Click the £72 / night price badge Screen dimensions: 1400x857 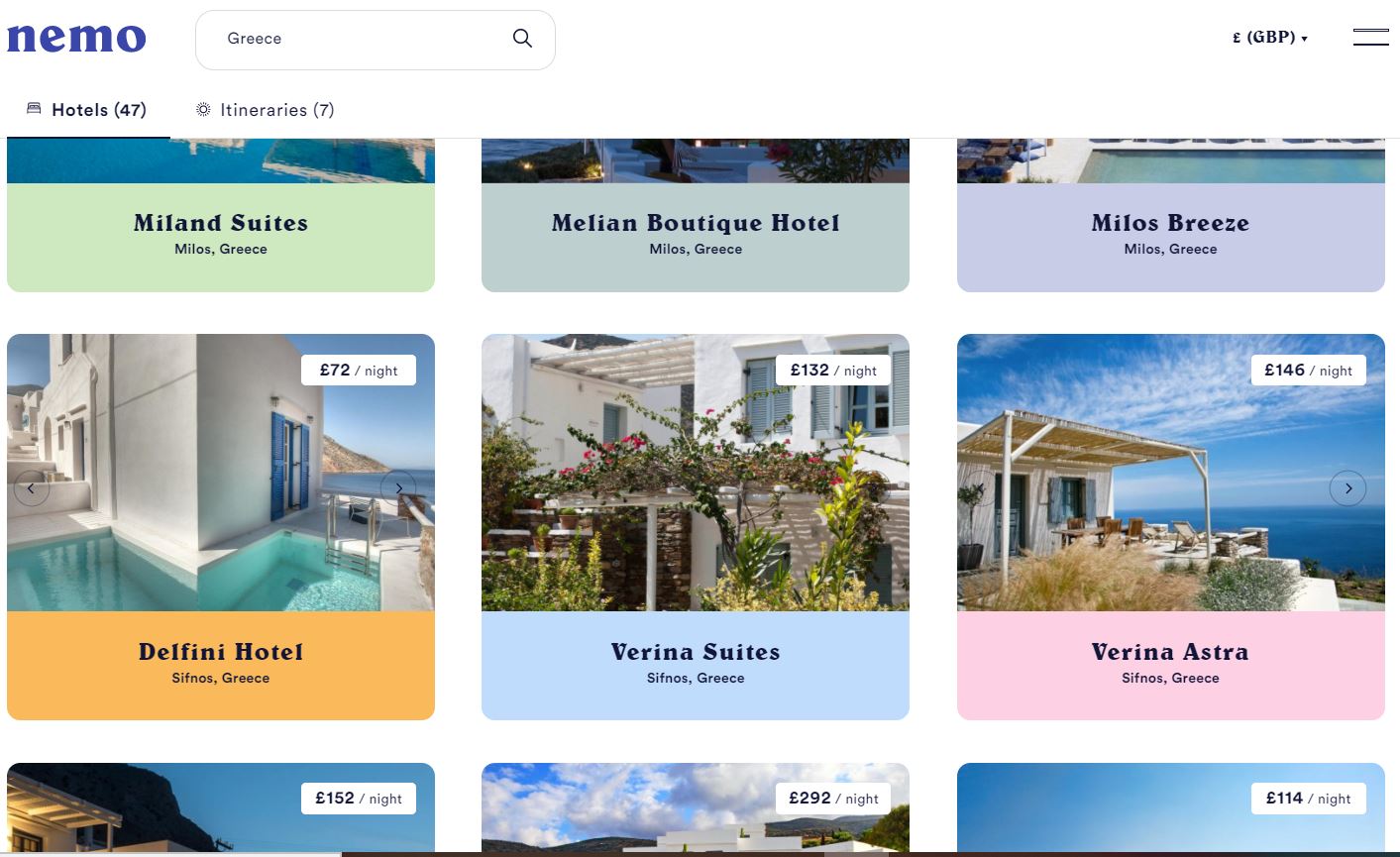tap(359, 370)
